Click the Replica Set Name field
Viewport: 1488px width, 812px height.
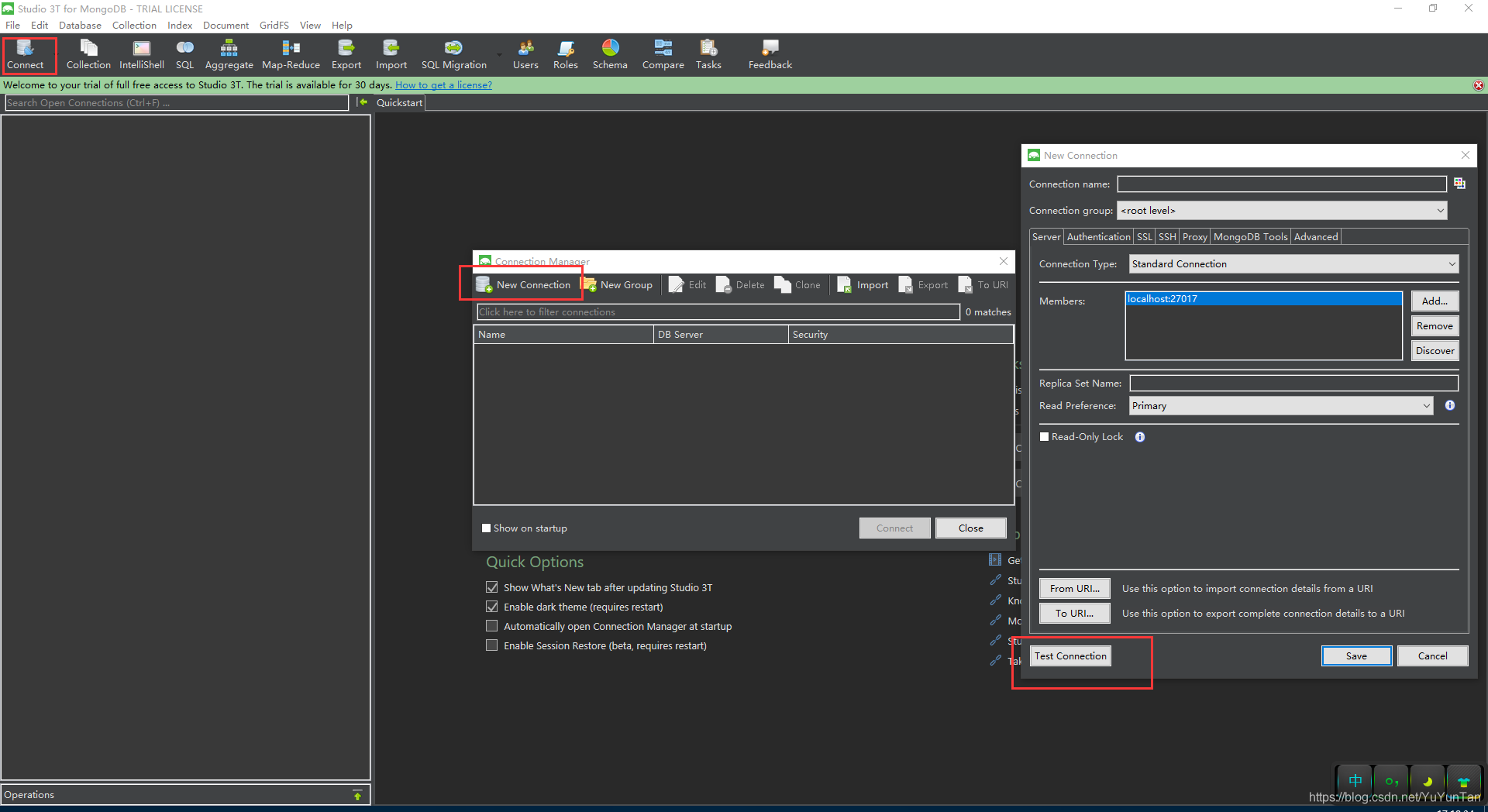1293,383
